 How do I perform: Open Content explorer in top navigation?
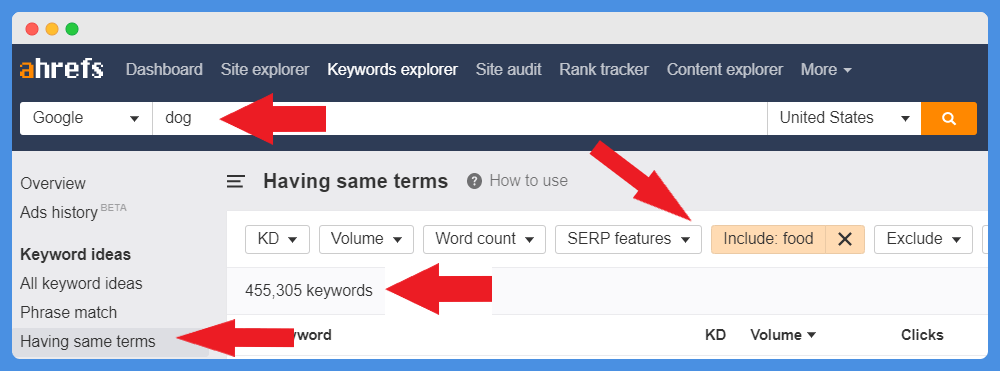pos(724,69)
